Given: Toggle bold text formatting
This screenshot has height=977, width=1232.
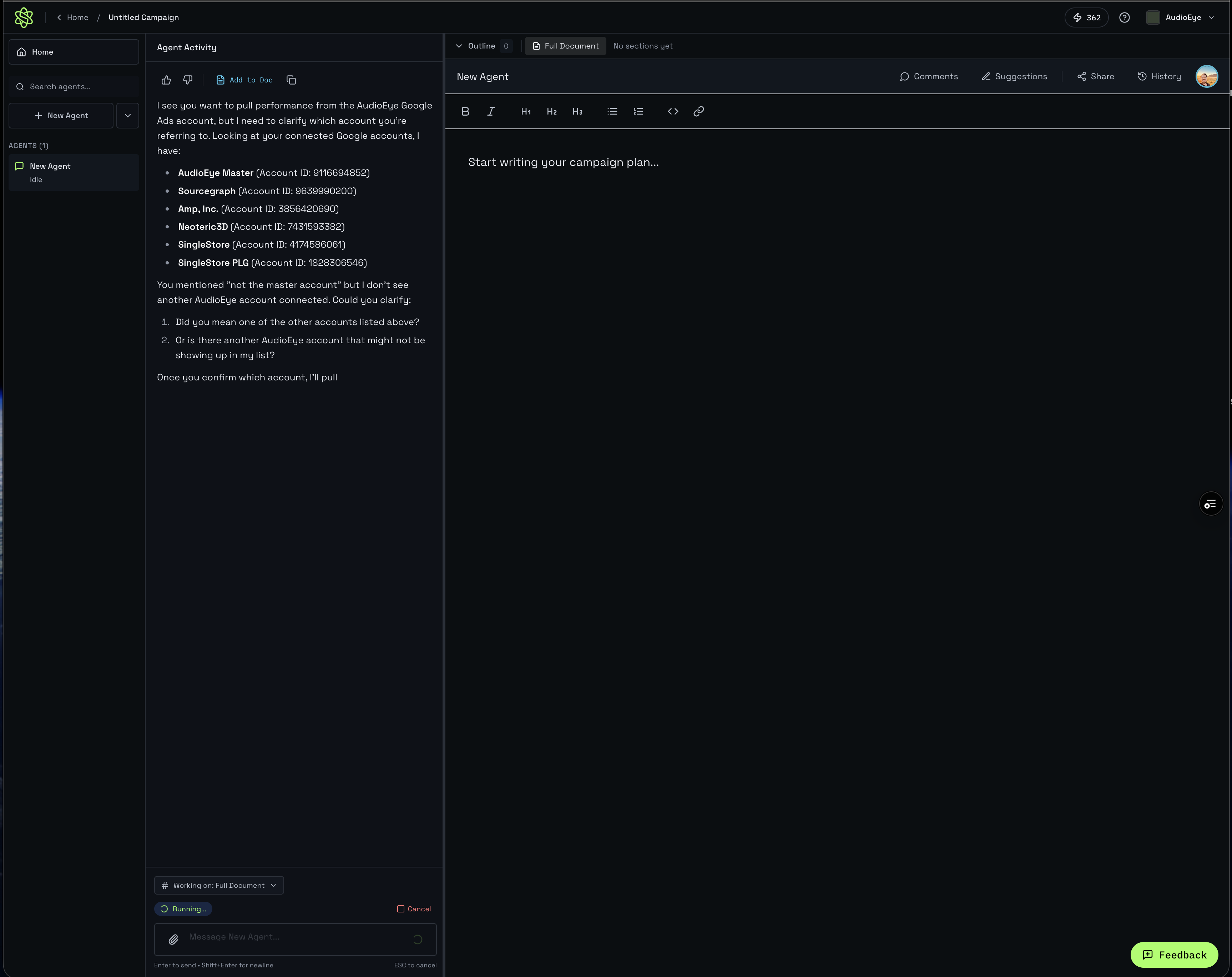Looking at the screenshot, I should (x=465, y=111).
